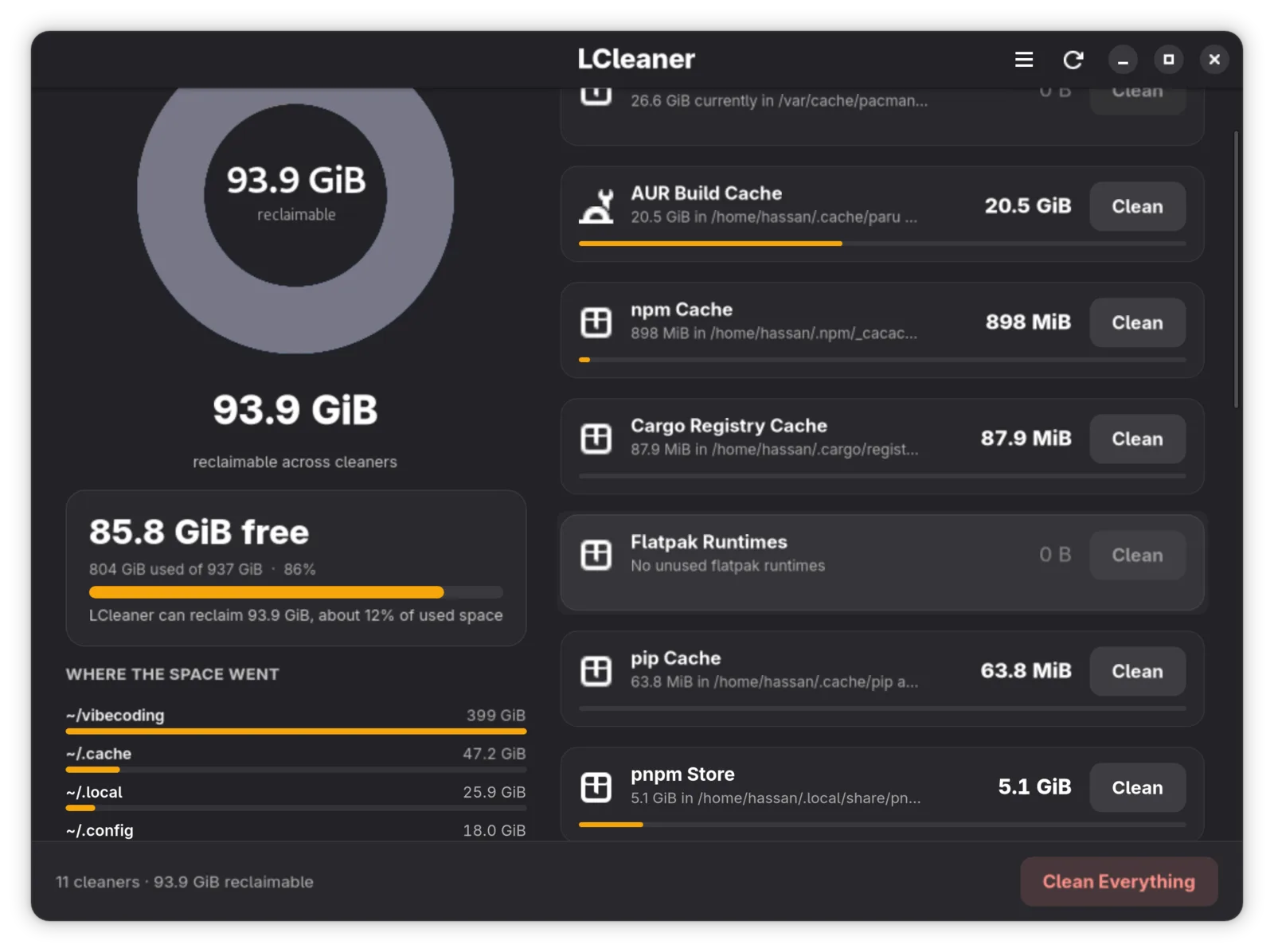Click the Cargo Registry Cache package icon
The width and height of the screenshot is (1274, 952).
tap(596, 439)
